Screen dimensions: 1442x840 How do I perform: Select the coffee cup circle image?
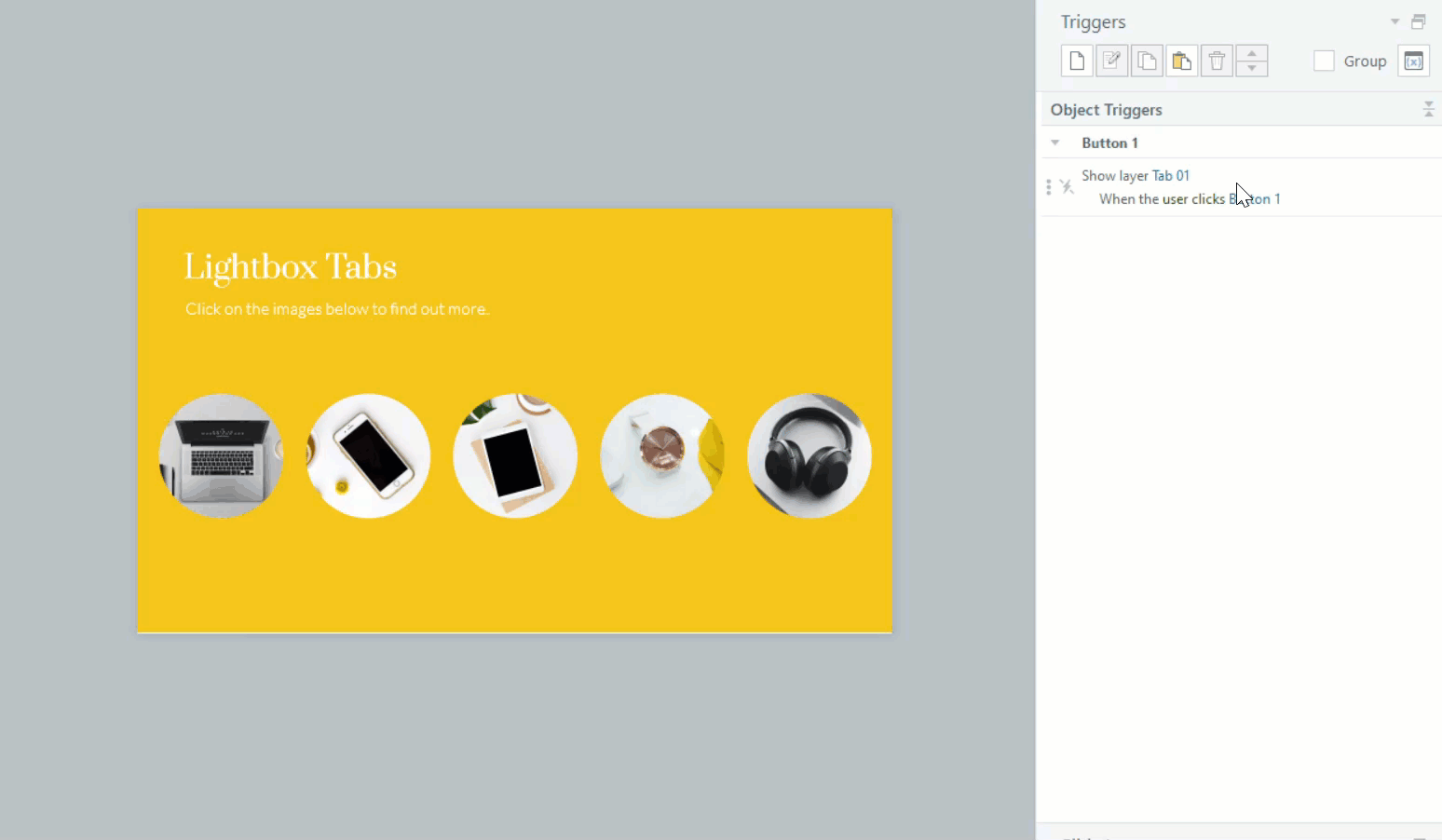point(662,455)
